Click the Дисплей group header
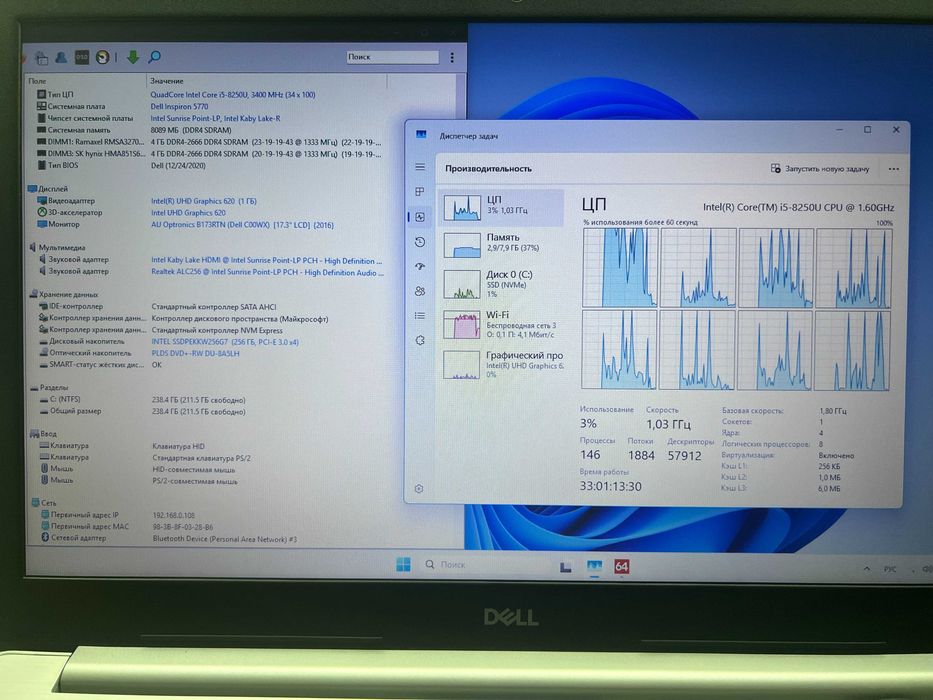The image size is (933, 700). tap(48, 189)
